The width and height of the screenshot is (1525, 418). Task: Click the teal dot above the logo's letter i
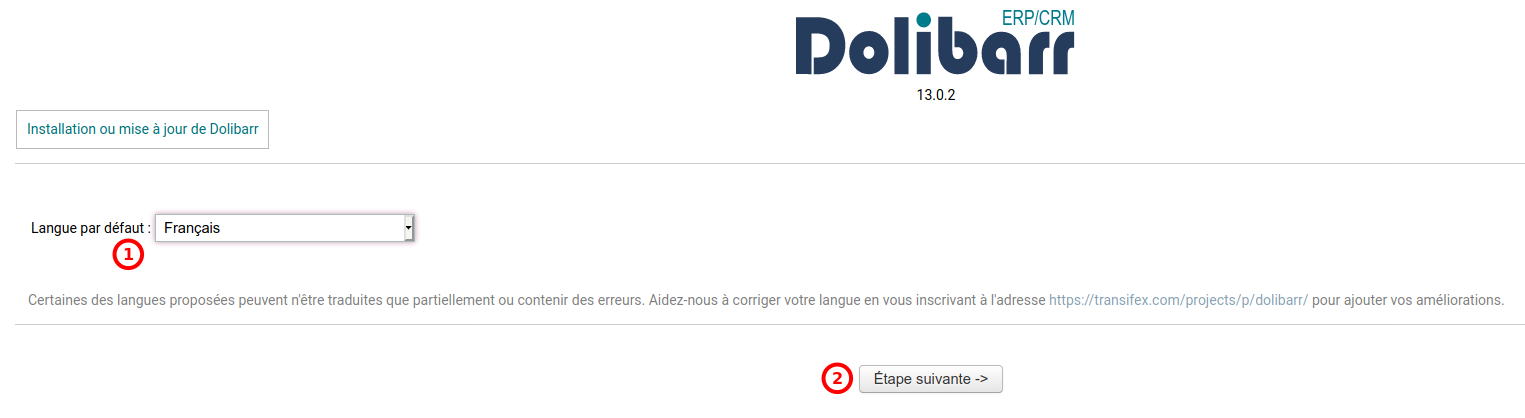click(x=923, y=19)
